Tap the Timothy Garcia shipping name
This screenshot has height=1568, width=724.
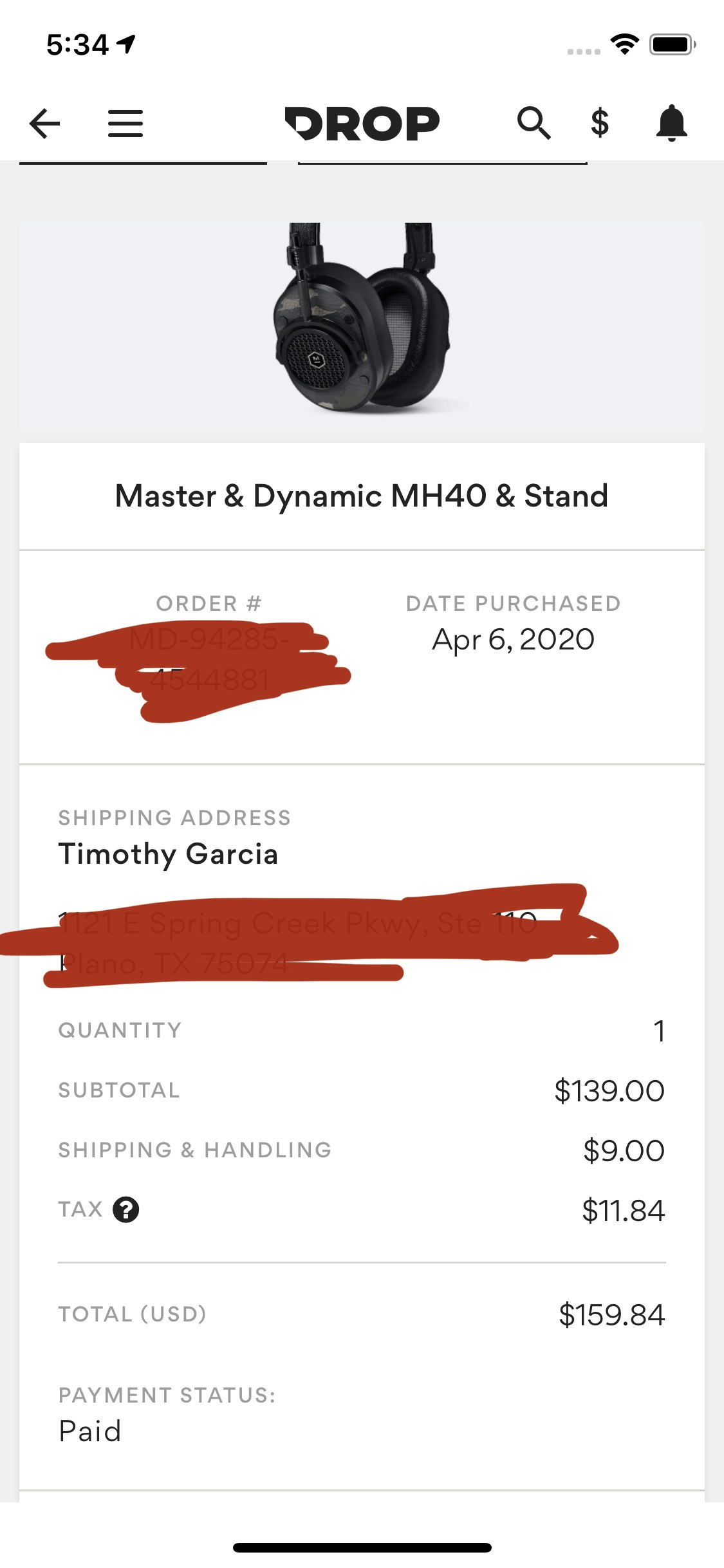point(168,854)
